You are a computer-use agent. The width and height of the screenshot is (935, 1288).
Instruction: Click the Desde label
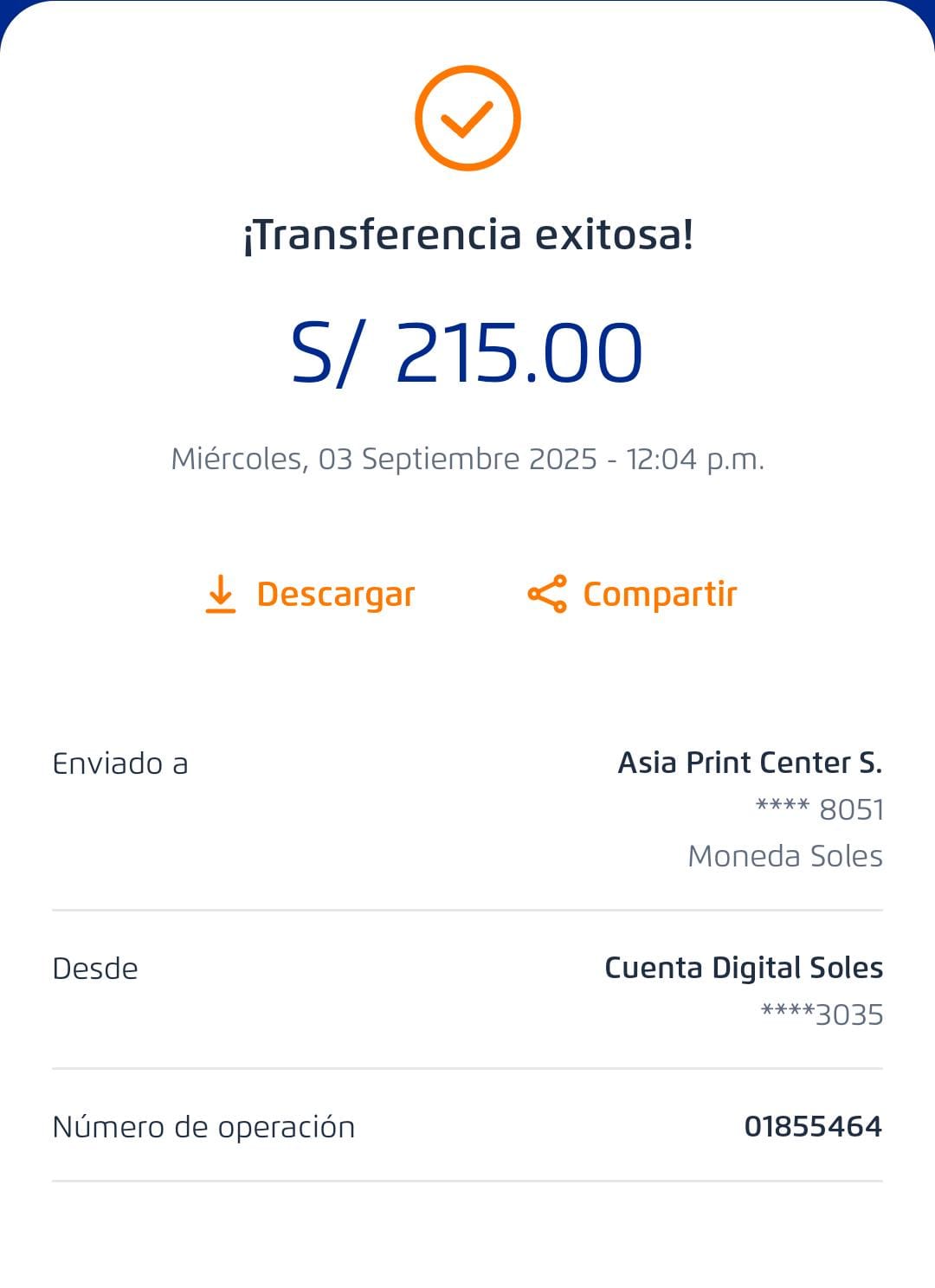[95, 969]
